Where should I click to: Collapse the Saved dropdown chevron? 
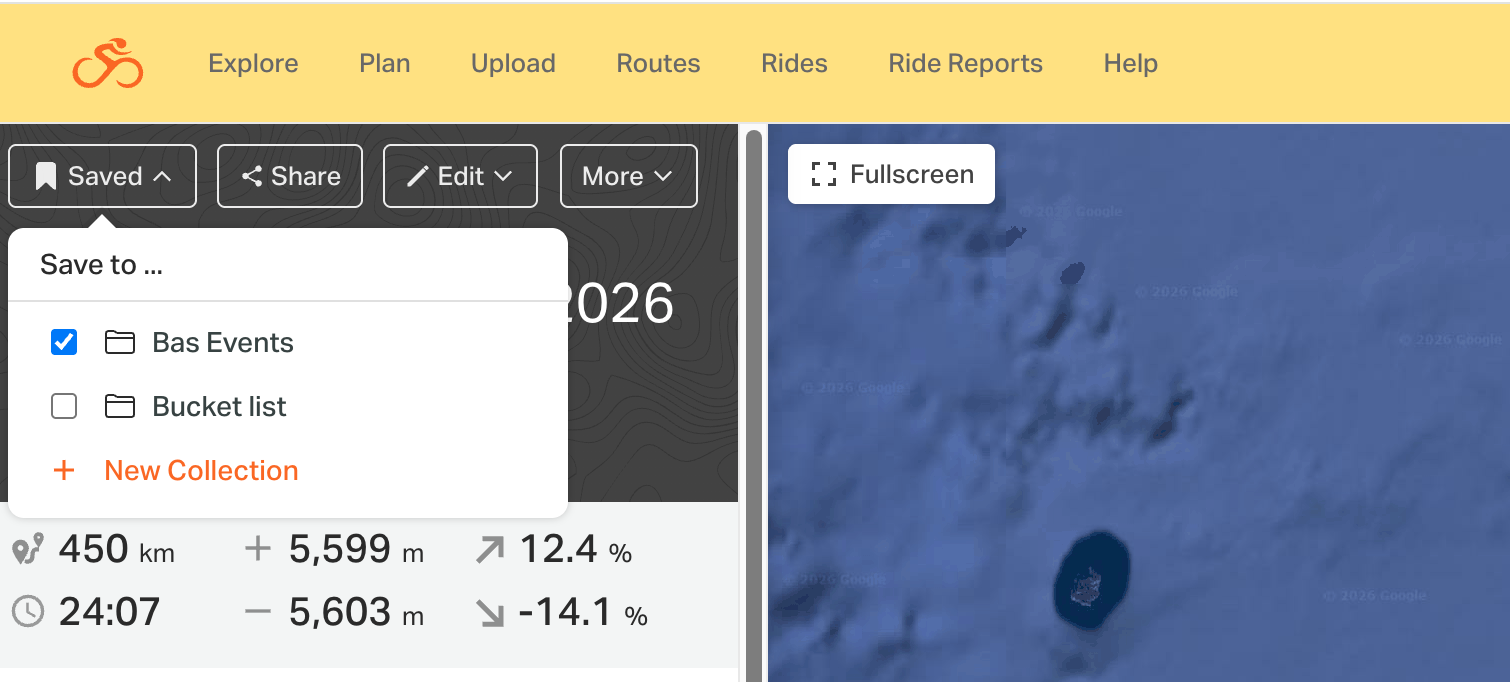pos(163,177)
